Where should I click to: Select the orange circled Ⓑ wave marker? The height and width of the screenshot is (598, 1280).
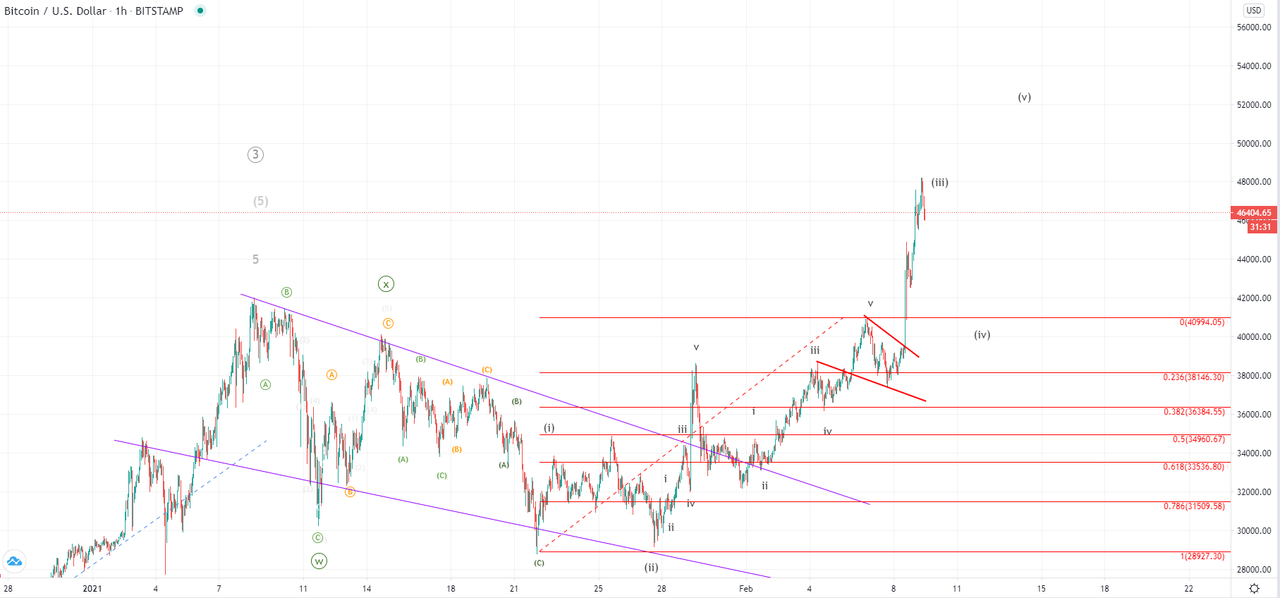(349, 493)
